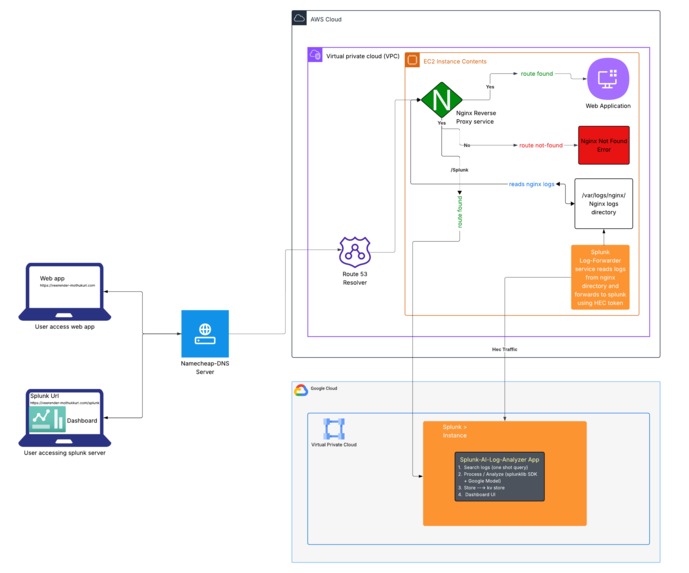Click the 'Google Cloud' label

coord(324,388)
